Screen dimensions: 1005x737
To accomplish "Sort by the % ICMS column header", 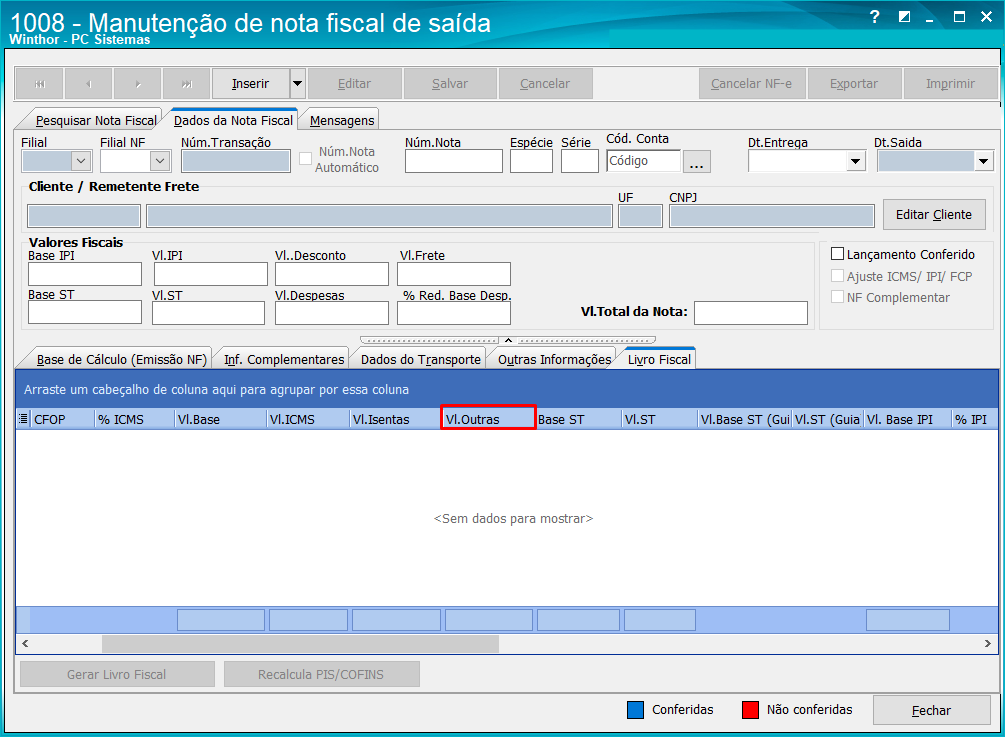I will (135, 419).
